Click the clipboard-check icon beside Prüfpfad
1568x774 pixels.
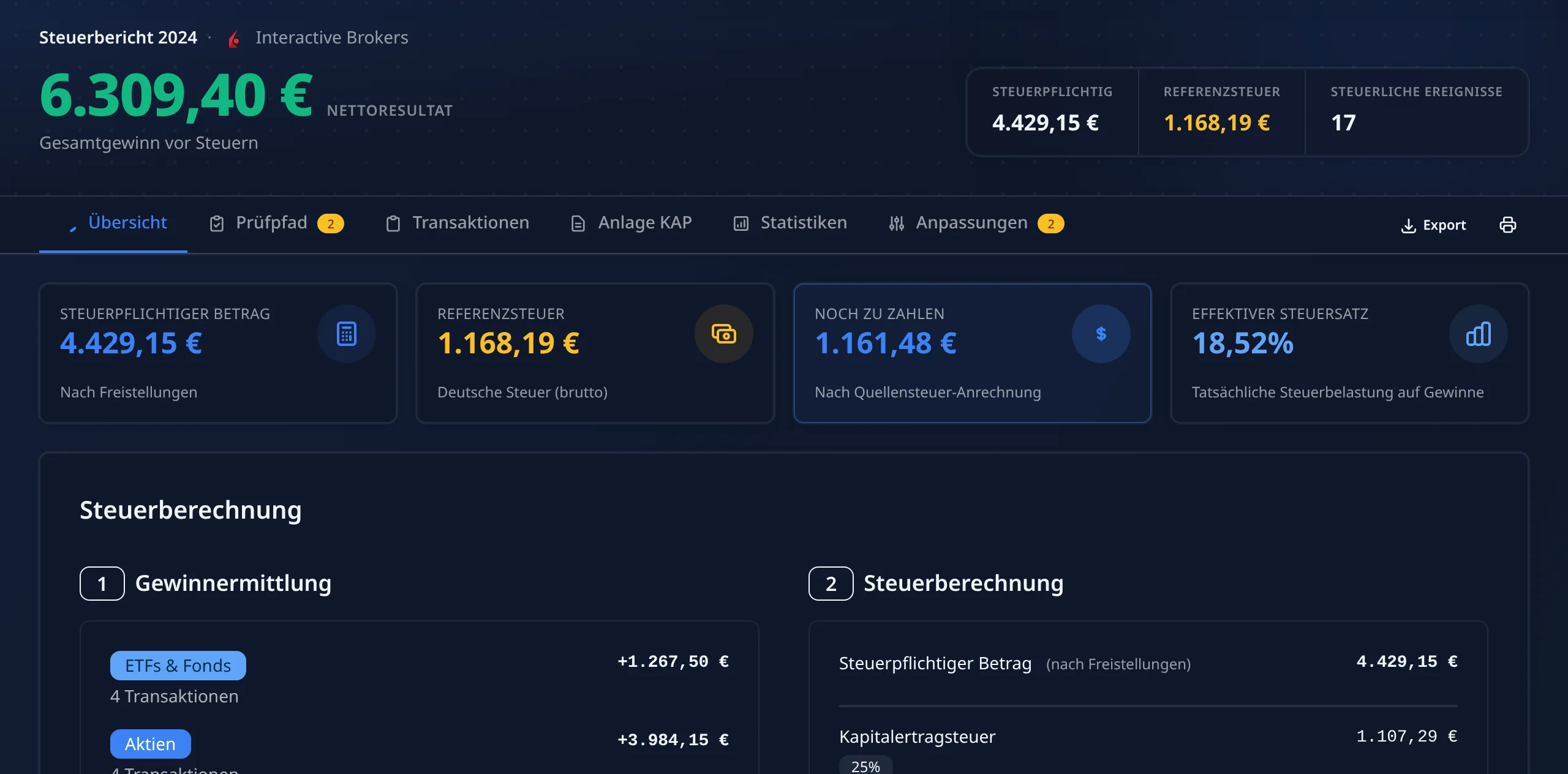[x=217, y=224]
